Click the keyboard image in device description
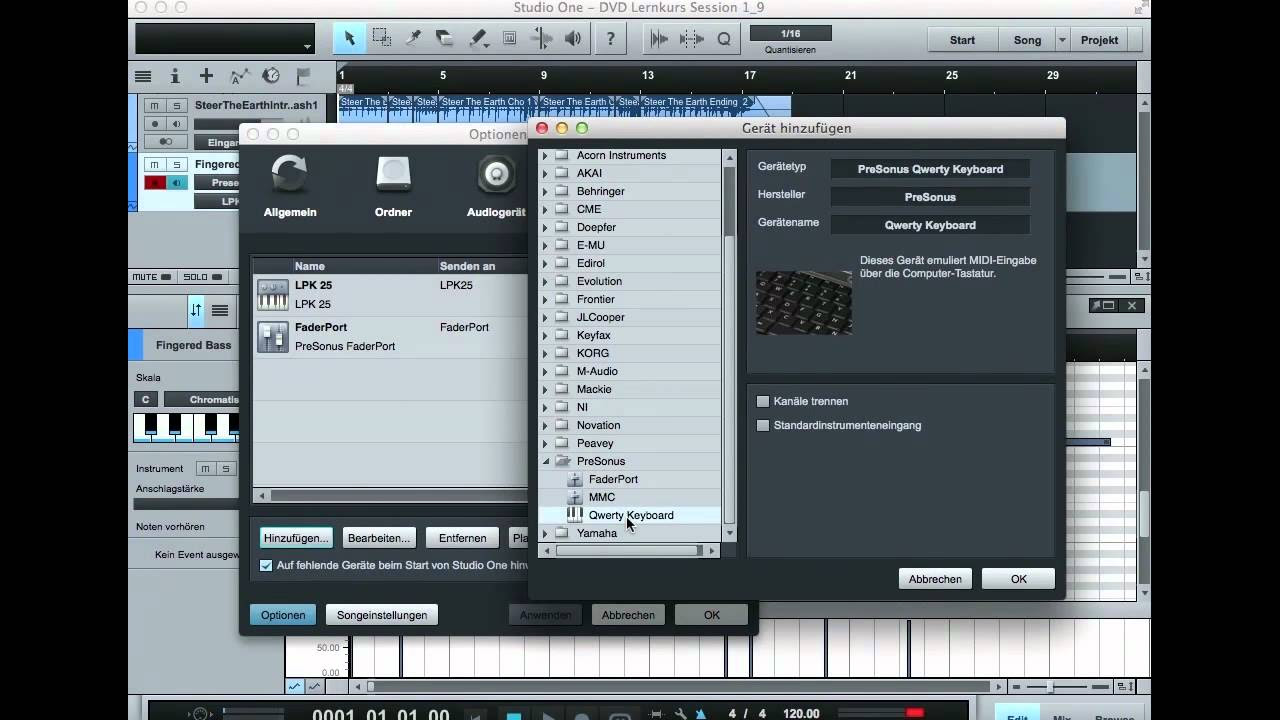The height and width of the screenshot is (720, 1280). (804, 303)
